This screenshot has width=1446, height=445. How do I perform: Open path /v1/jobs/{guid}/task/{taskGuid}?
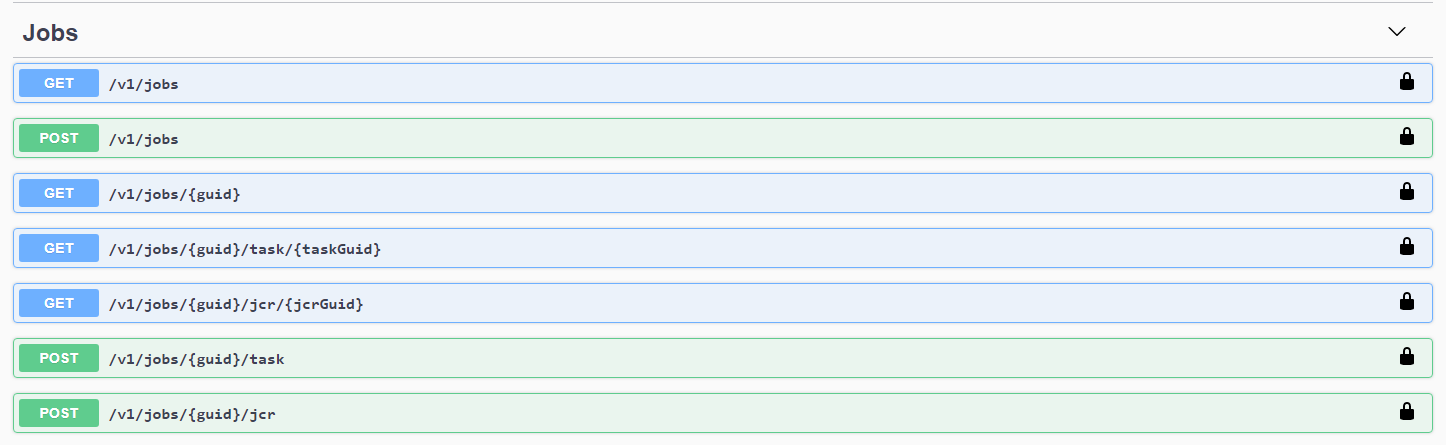245,249
